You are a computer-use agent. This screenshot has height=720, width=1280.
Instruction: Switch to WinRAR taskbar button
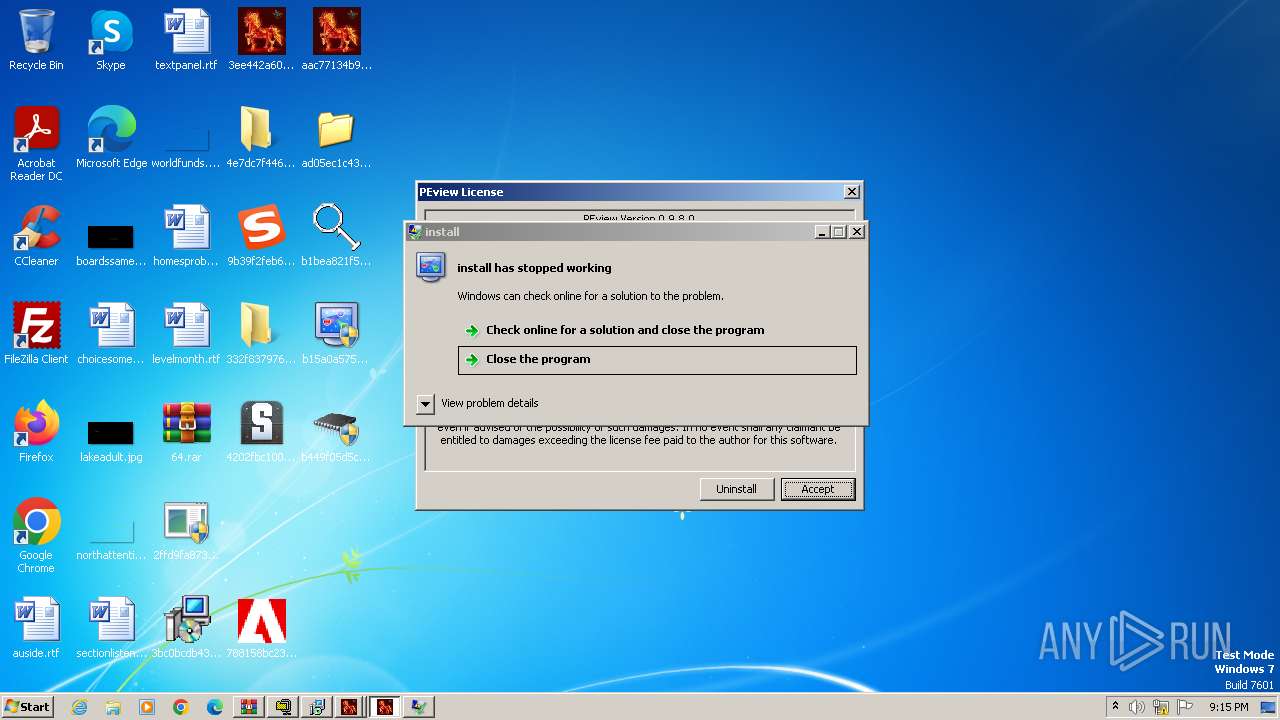tap(249, 707)
